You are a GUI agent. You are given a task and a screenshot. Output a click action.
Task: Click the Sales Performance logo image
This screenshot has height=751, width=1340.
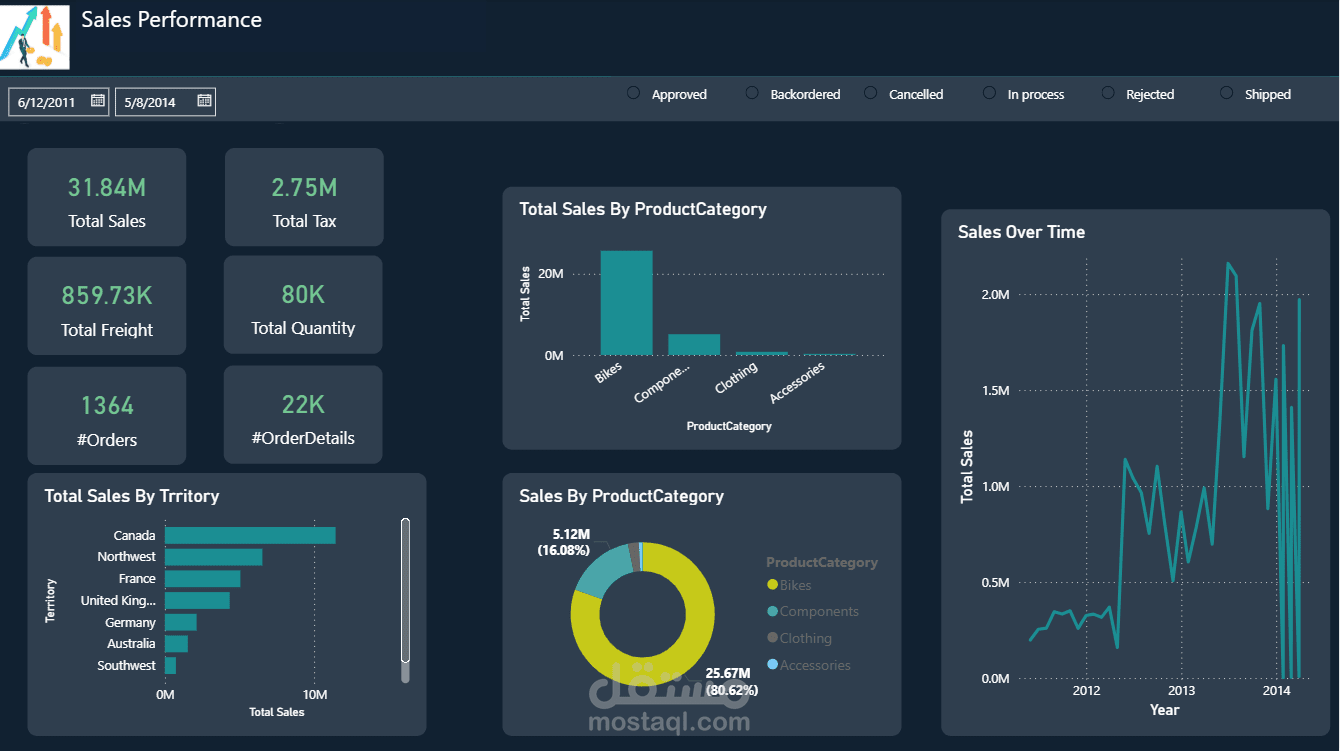[x=33, y=36]
